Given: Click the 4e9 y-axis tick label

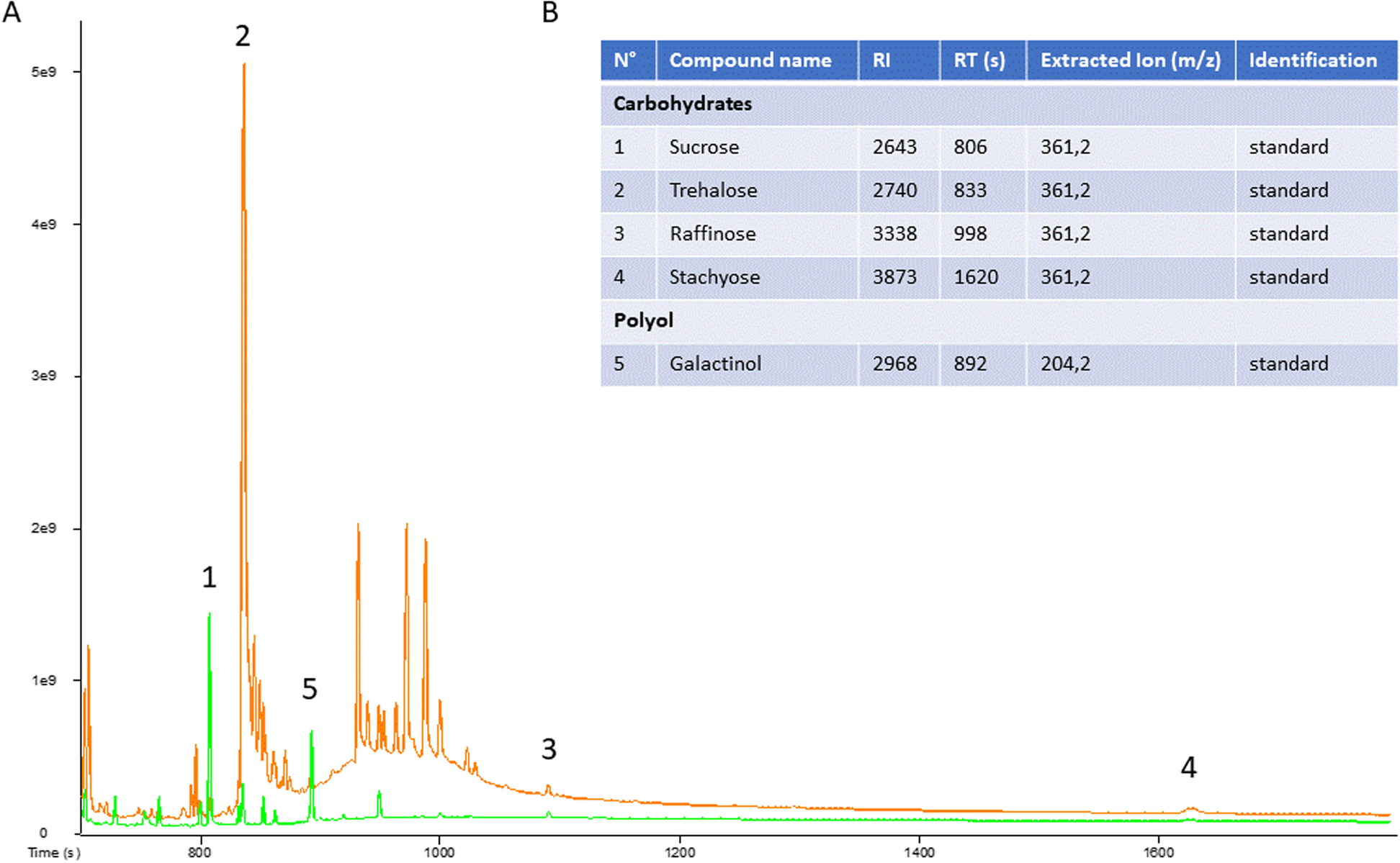Looking at the screenshot, I should point(43,225).
